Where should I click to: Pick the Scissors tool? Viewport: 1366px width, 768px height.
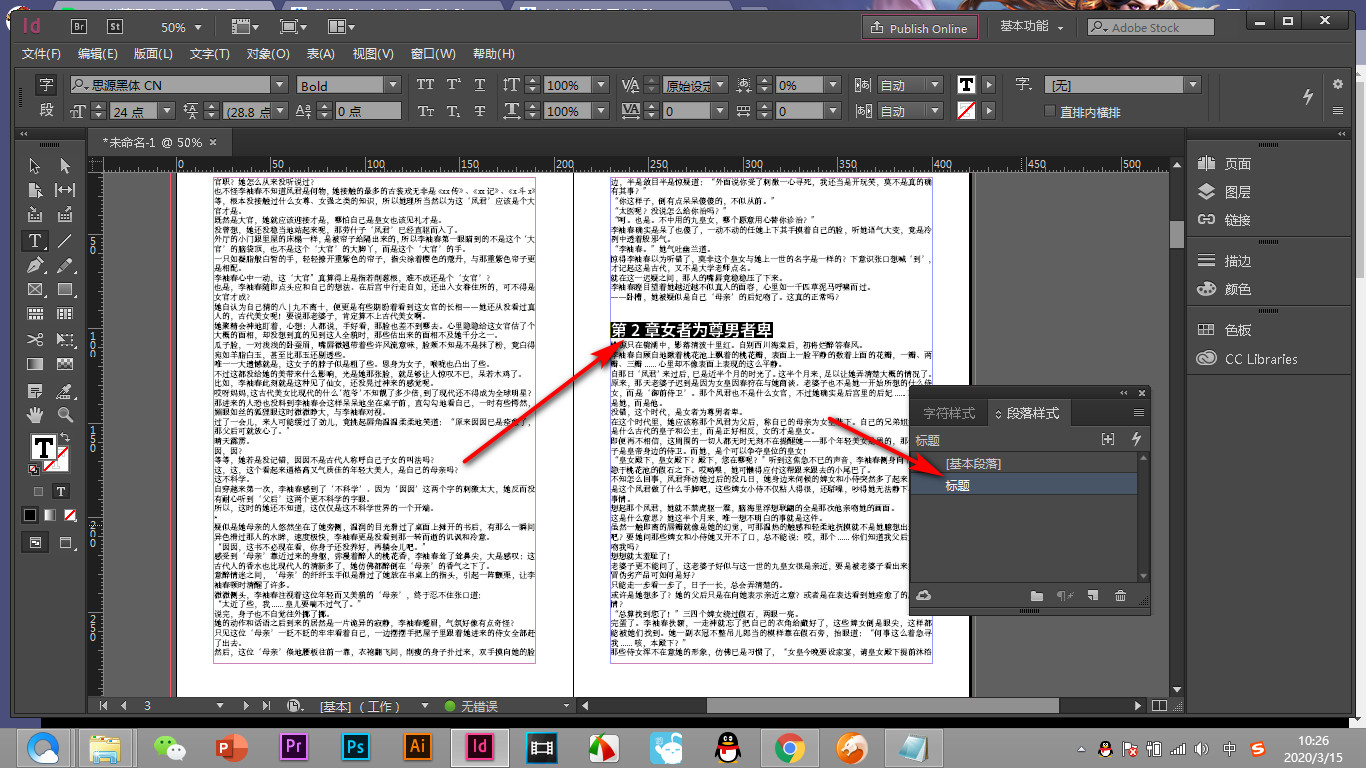(x=35, y=339)
